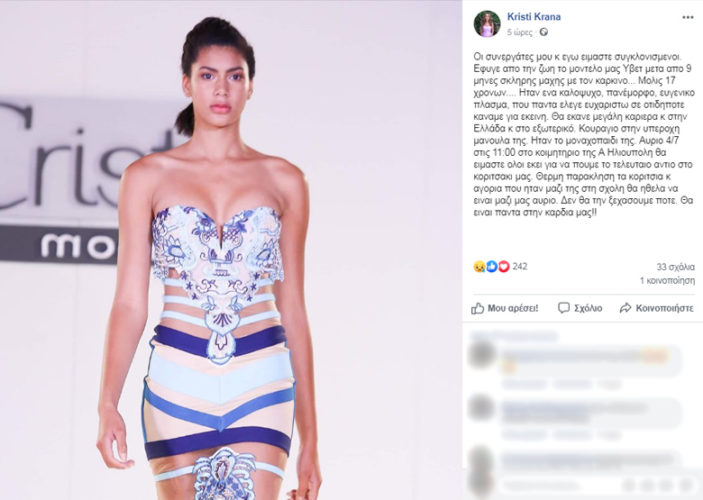Like the post via 'Μου αρέσει!' text

pos(513,309)
